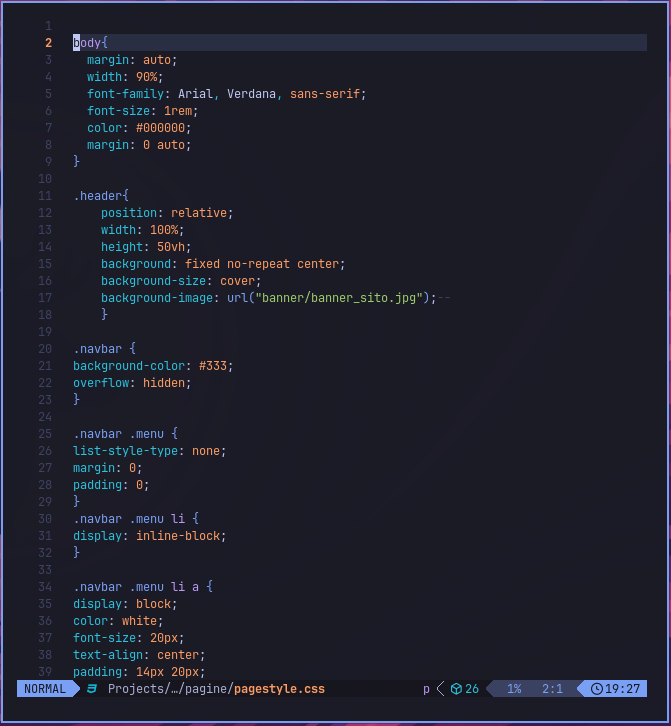The image size is (671, 726).
Task: Click 'display: inline-block;' on line 31
Action: point(150,536)
